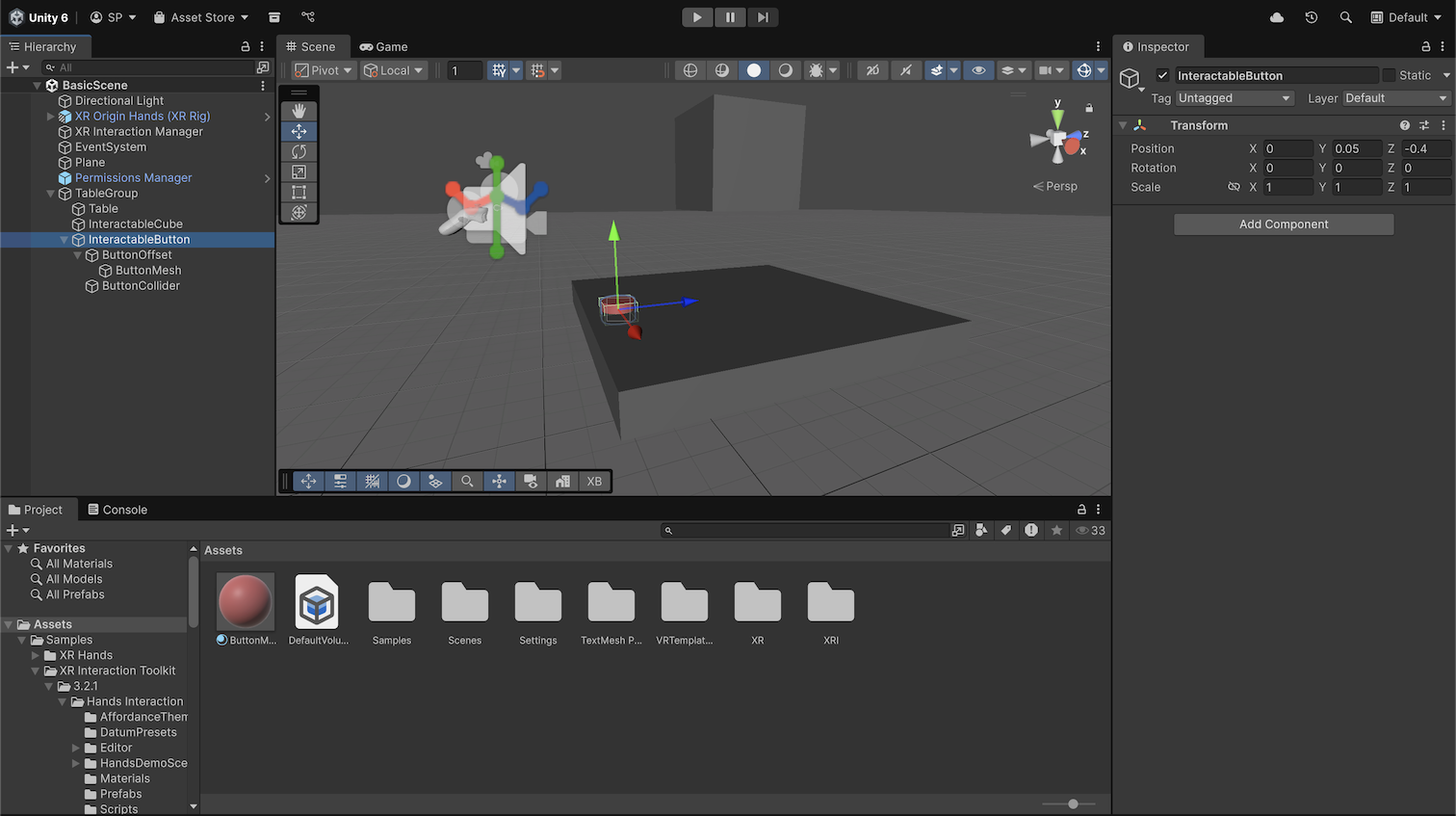This screenshot has height=816, width=1456.
Task: Enable the Static checkbox
Action: tap(1389, 75)
